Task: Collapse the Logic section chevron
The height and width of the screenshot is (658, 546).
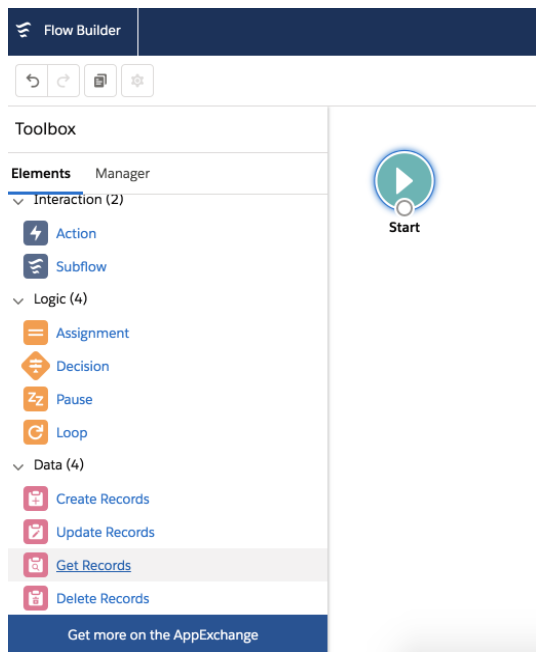Action: click(18, 301)
